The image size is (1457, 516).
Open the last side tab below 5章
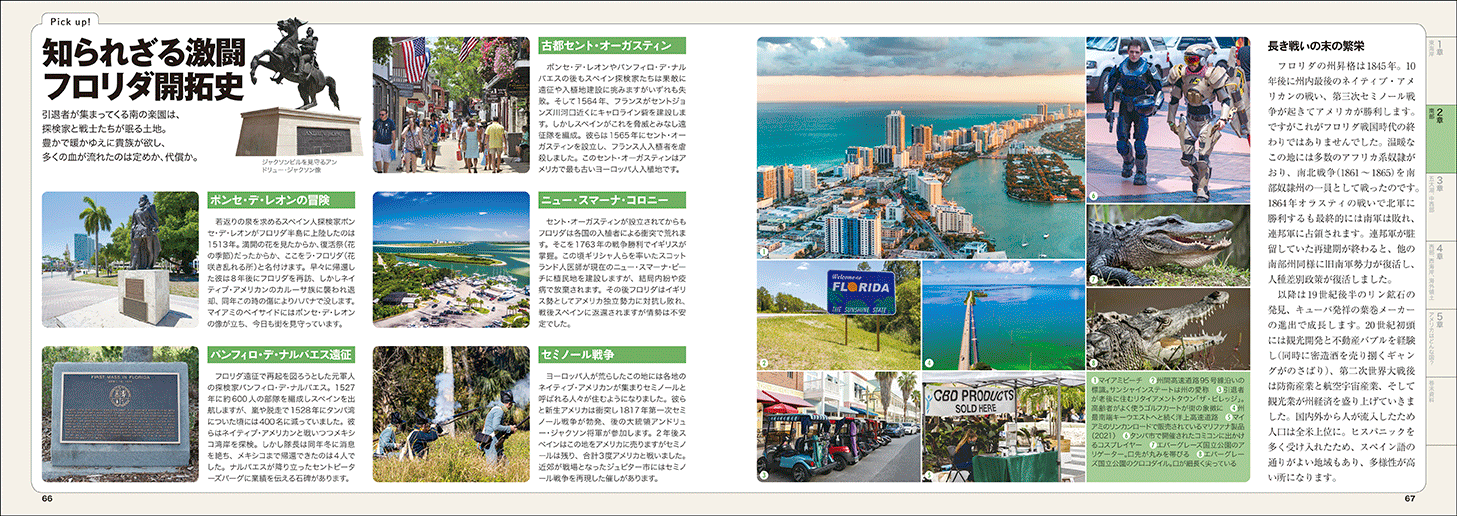[1439, 409]
